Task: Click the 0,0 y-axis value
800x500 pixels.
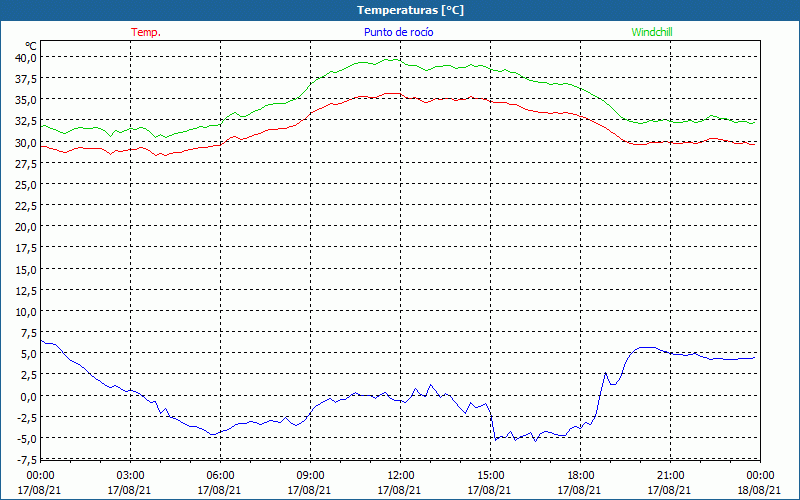Action: [28, 396]
